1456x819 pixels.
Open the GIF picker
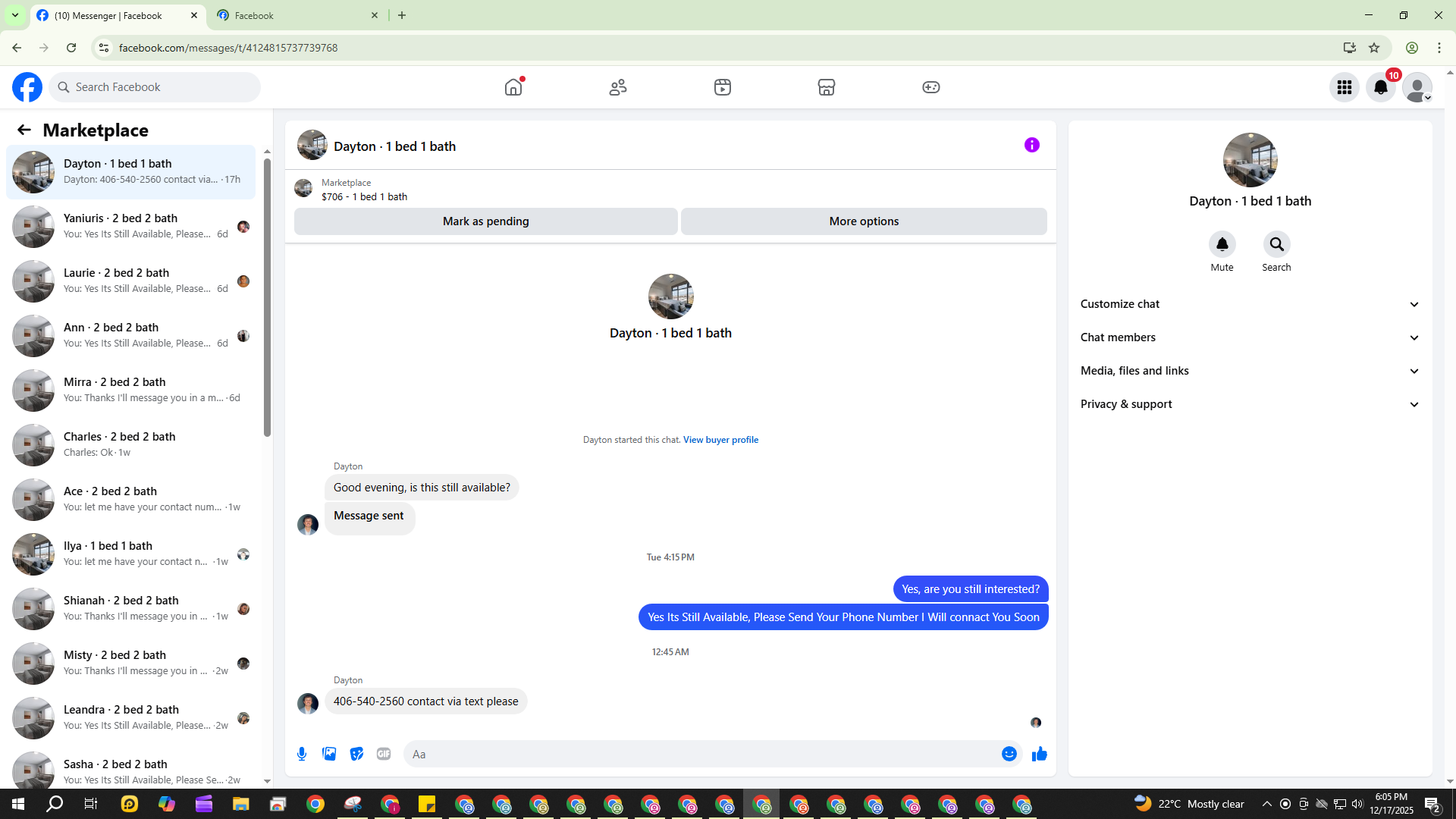[384, 754]
